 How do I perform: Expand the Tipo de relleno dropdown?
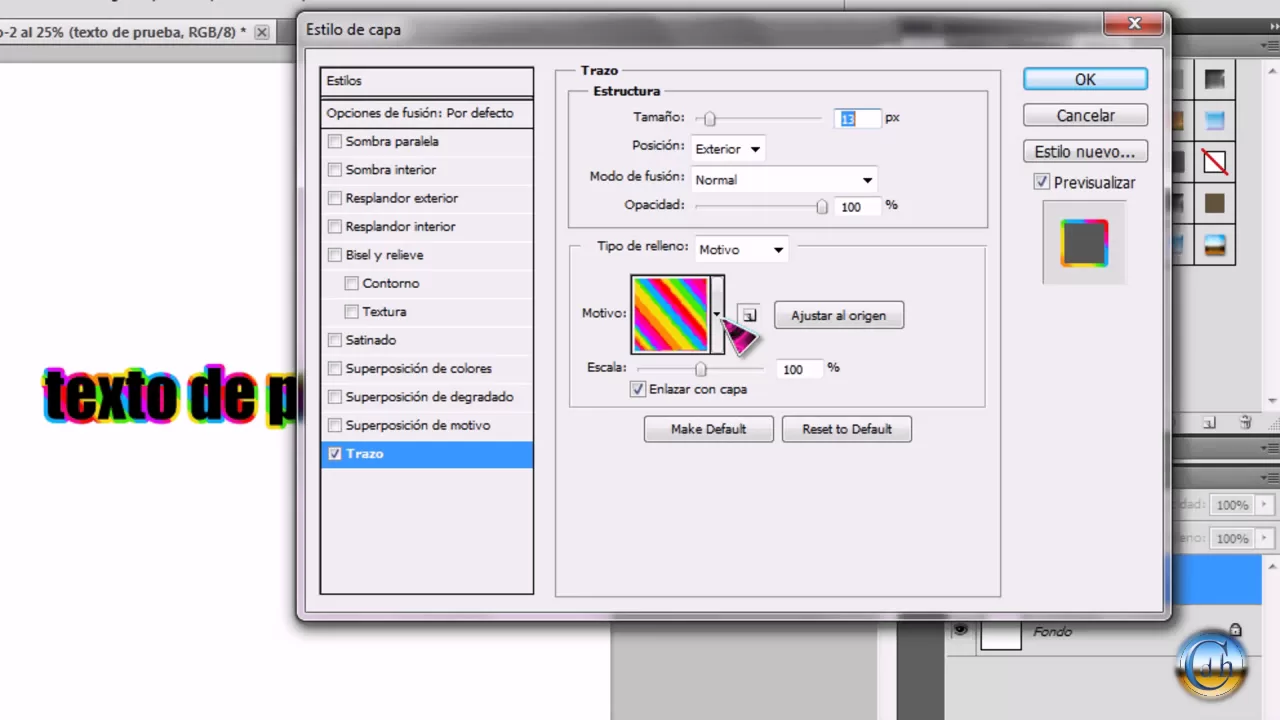[x=742, y=250]
